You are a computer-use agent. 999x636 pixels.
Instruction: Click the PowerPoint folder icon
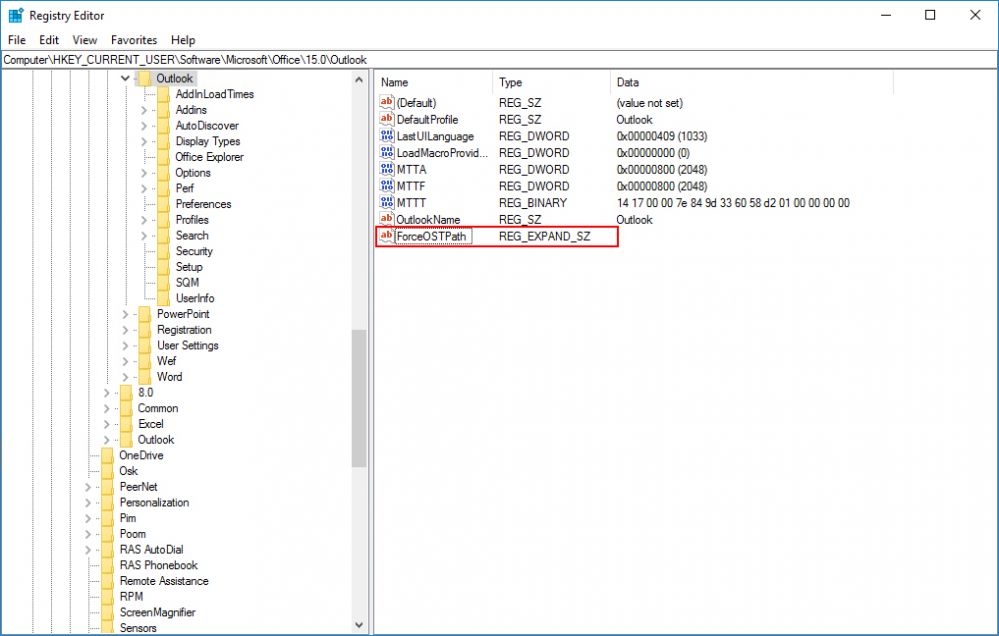145,314
